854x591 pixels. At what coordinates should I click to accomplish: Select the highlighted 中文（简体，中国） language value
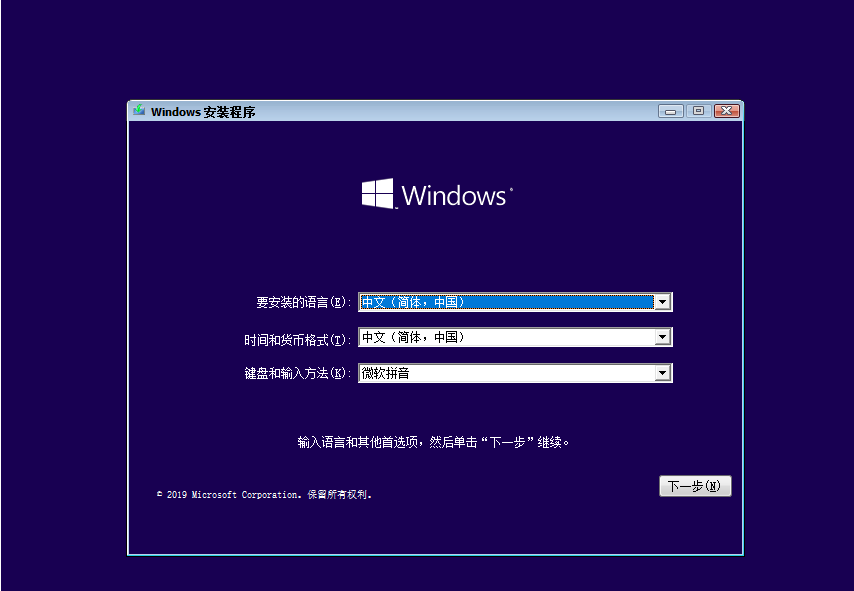(x=450, y=301)
